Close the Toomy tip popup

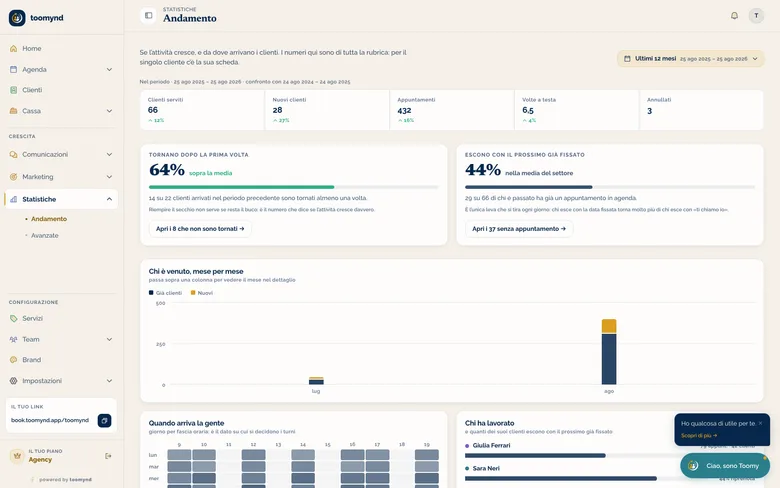[760, 423]
